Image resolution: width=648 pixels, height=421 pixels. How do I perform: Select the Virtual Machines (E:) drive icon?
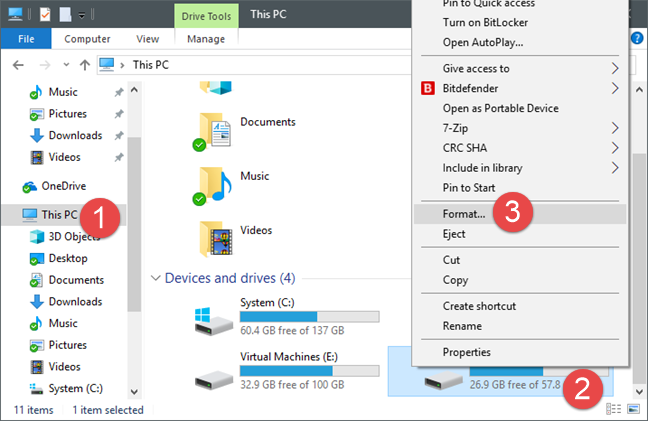[x=215, y=373]
